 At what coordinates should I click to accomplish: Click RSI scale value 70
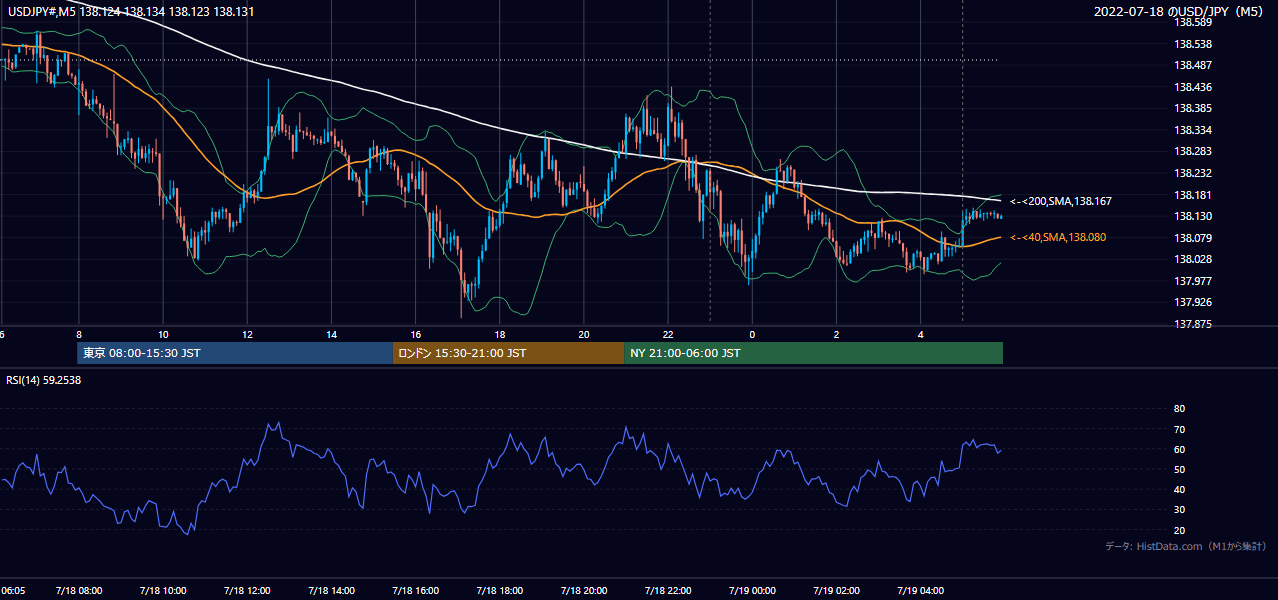(1180, 429)
